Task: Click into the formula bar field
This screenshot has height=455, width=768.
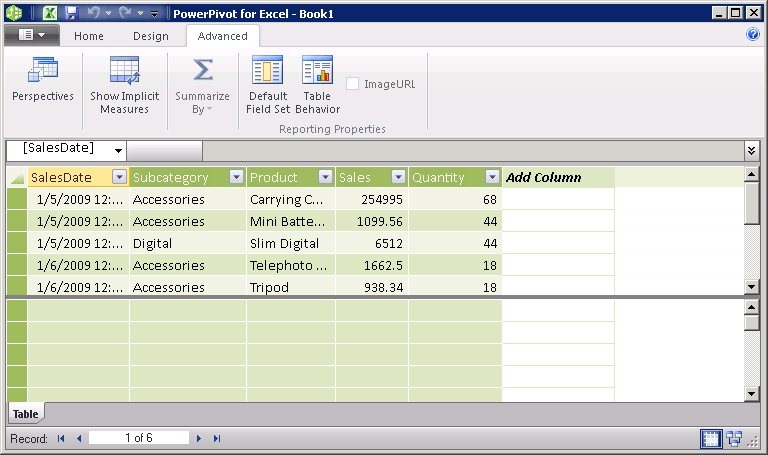Action: coord(473,151)
